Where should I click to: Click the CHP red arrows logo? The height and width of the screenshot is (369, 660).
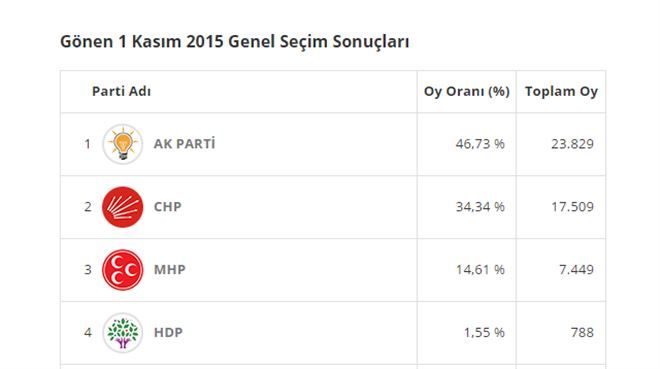click(122, 207)
